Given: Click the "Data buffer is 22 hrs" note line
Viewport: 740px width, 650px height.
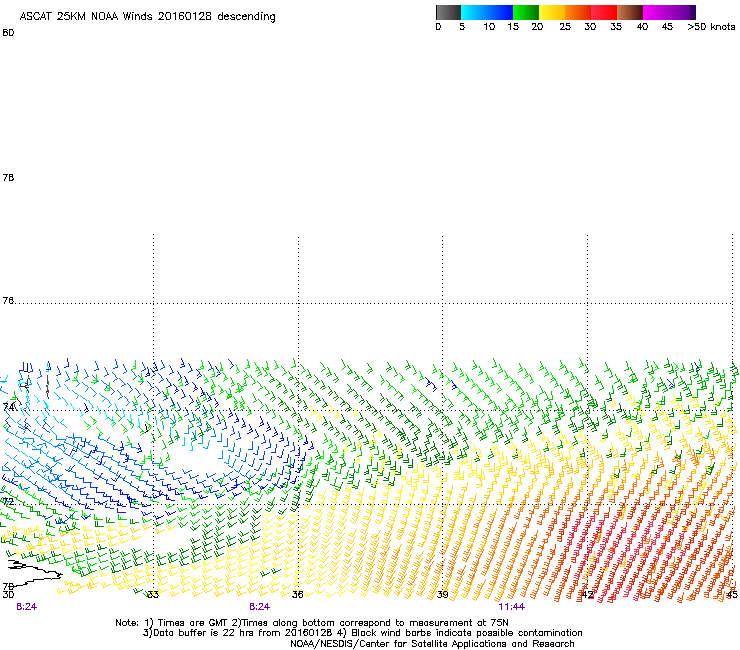Looking at the screenshot, I should (362, 633).
